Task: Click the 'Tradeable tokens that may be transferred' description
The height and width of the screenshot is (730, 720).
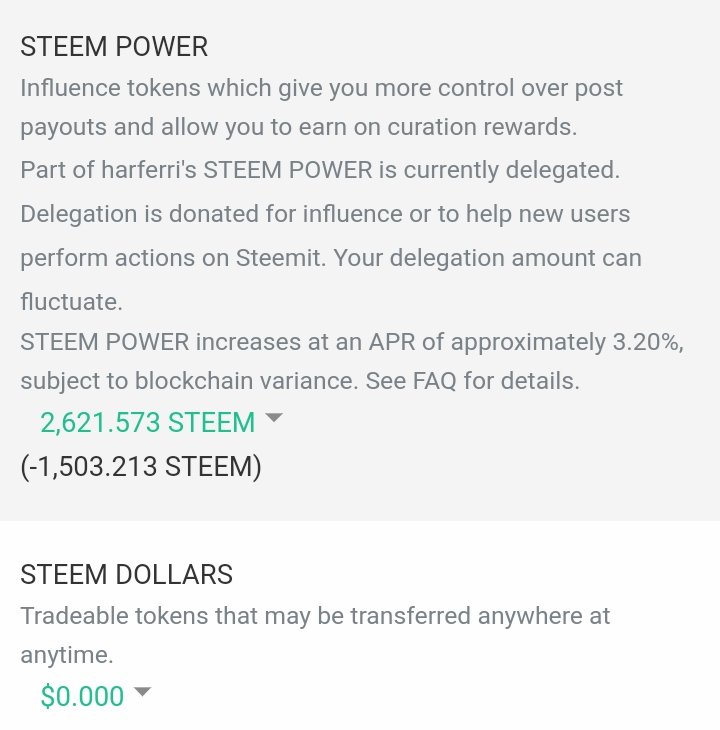Action: (315, 616)
